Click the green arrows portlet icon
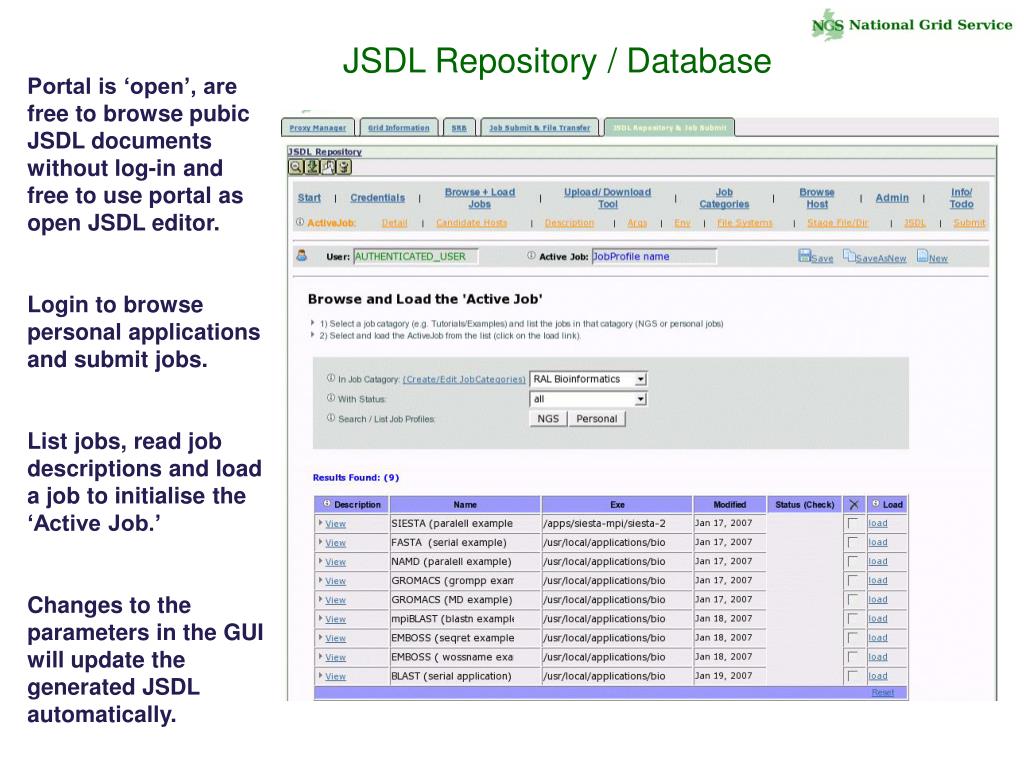Screen dimensions: 1024x768 coord(312,167)
